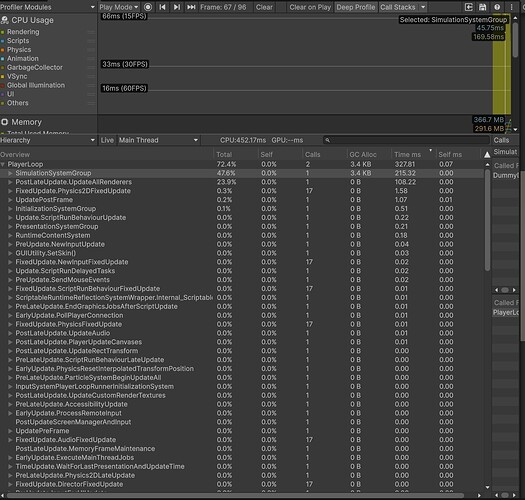
Task: Sort by the Self column header
Action: (x=280, y=154)
